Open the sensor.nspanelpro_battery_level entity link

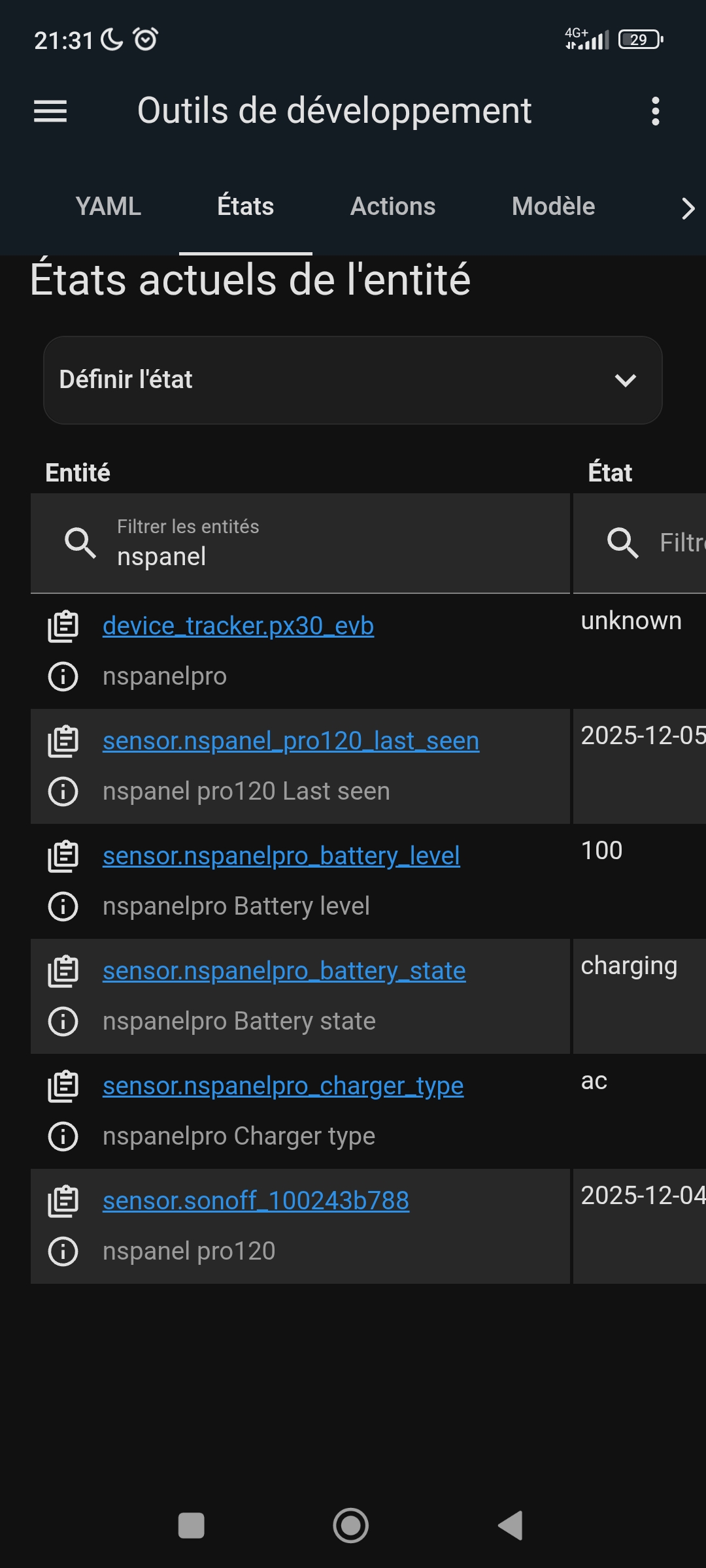tap(281, 856)
